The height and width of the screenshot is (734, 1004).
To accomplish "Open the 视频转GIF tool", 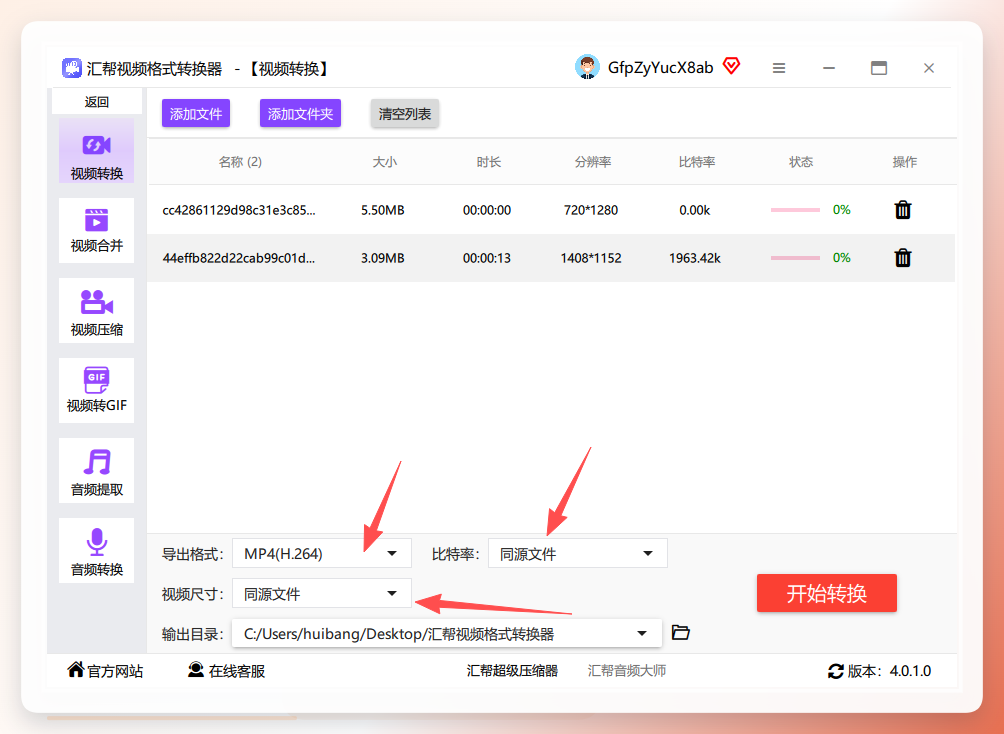I will (96, 391).
